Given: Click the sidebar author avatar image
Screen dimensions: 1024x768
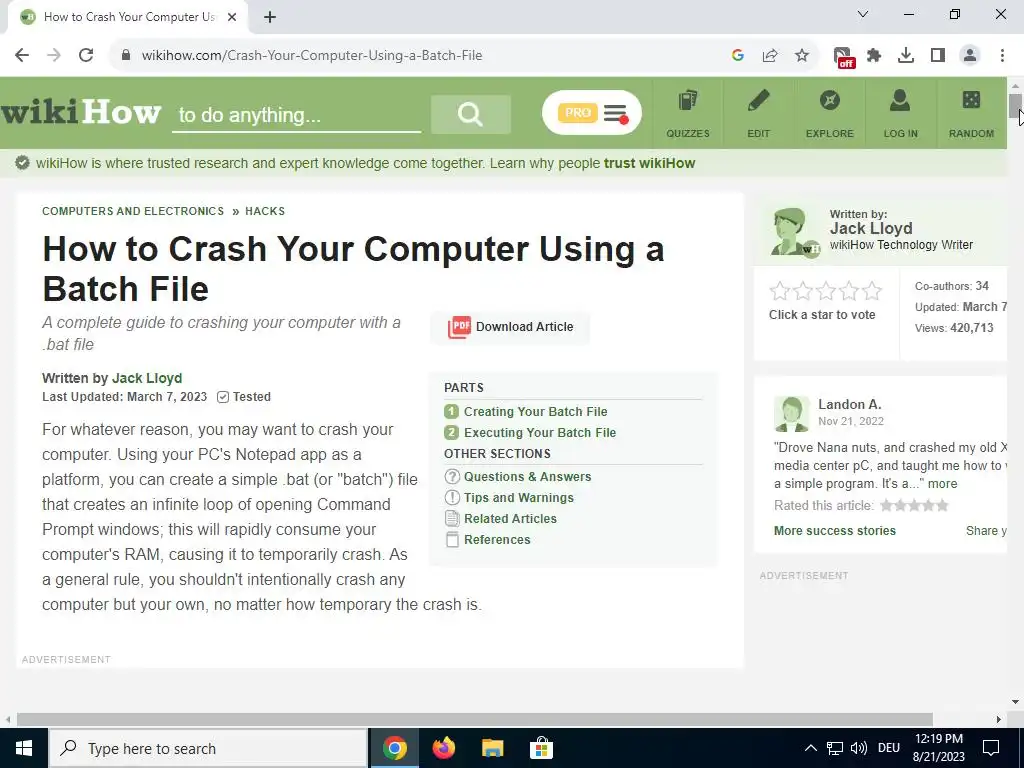Looking at the screenshot, I should pos(792,232).
